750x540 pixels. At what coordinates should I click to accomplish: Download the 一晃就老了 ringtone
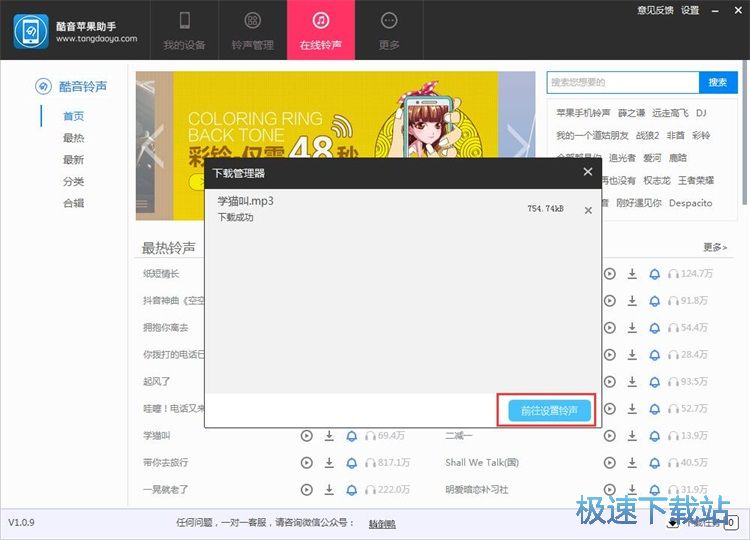(x=329, y=489)
